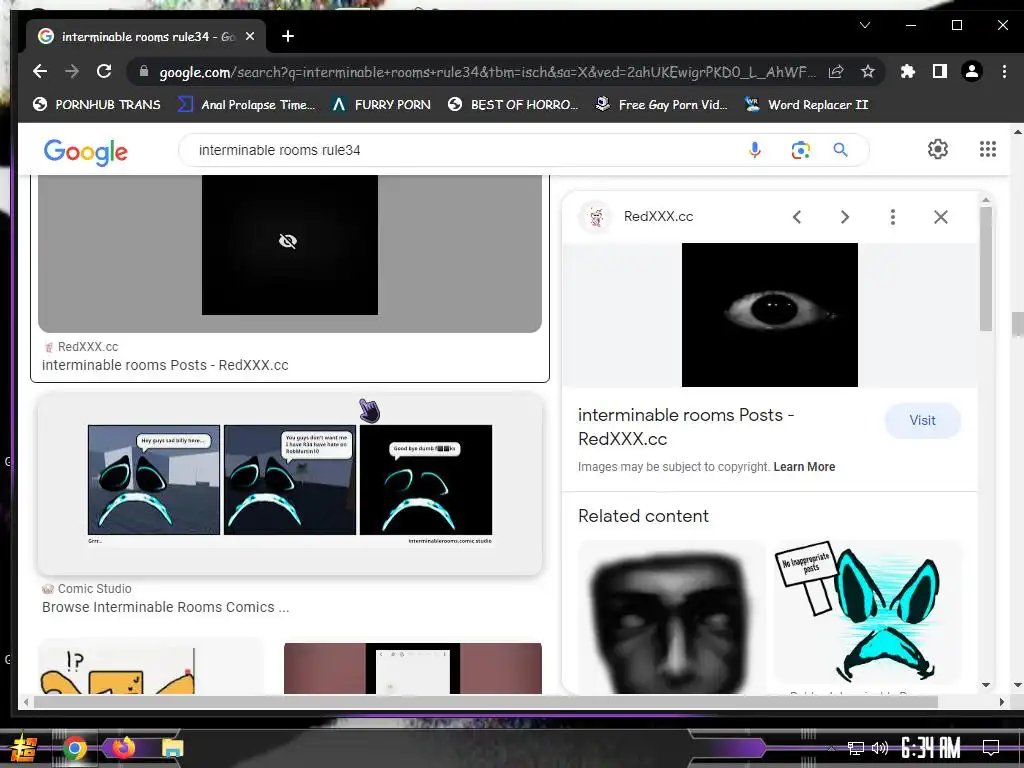This screenshot has height=768, width=1024.
Task: Click preview panel scroll down arrow
Action: 986,685
